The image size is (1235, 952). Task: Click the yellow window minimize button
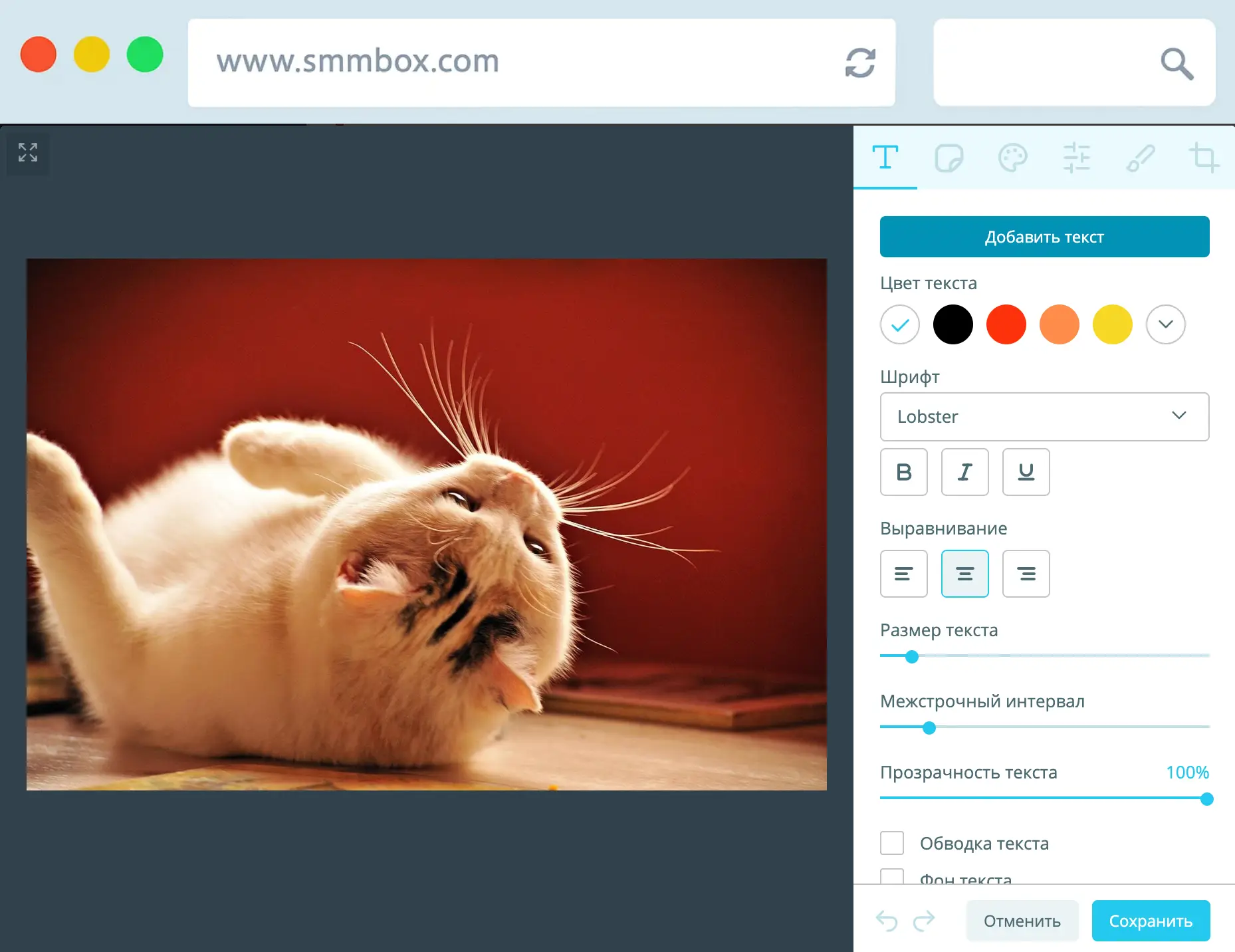(92, 54)
